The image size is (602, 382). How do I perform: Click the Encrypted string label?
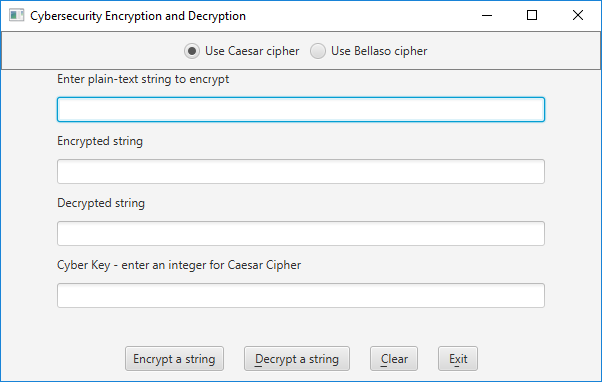coord(100,141)
